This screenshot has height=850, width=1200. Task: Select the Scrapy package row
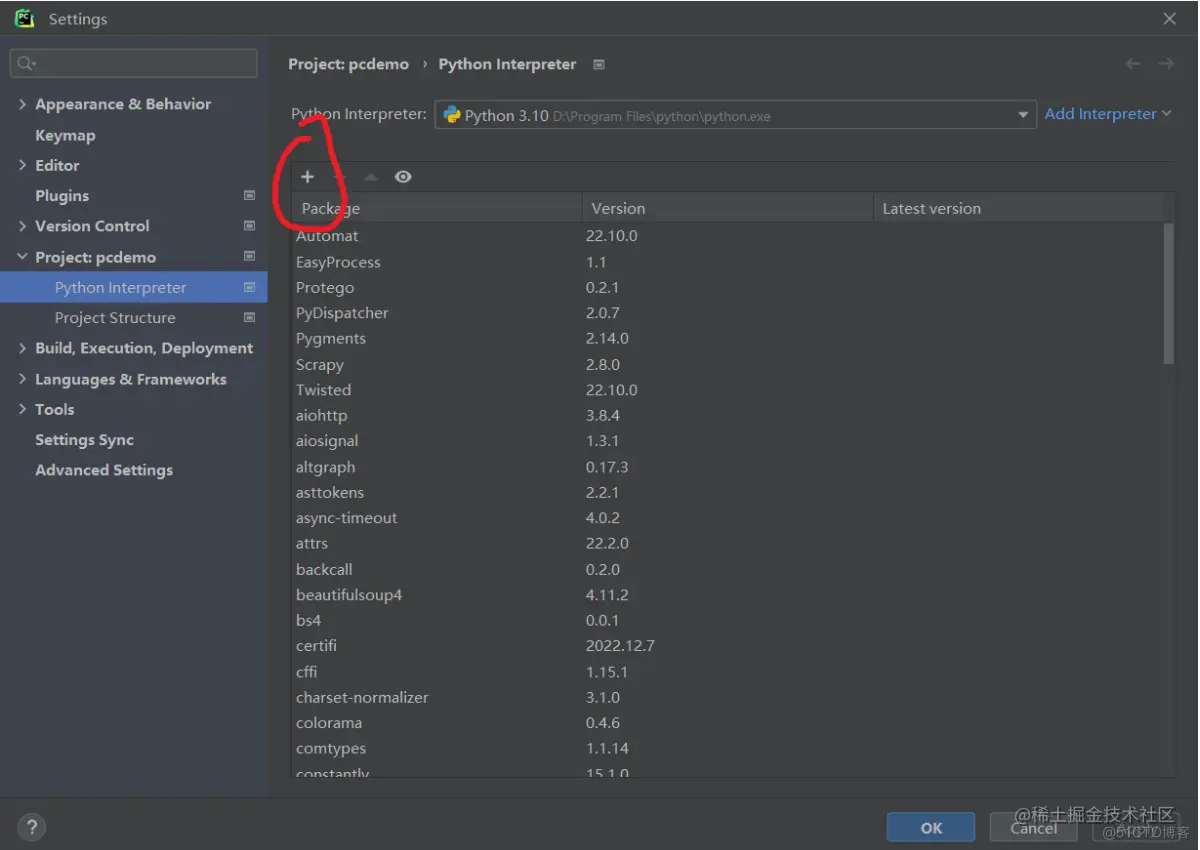pos(727,364)
